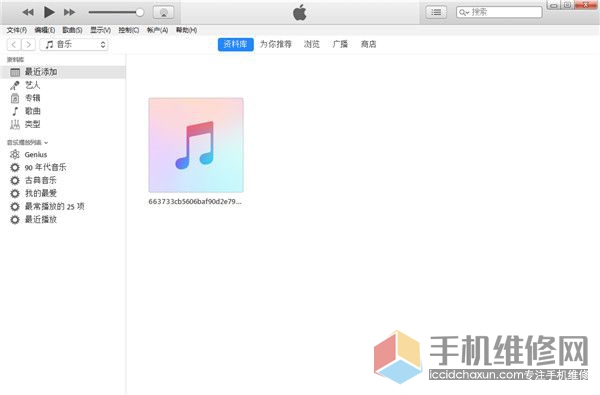Select the album artwork thumbnail
The width and height of the screenshot is (600, 395).
pos(196,145)
